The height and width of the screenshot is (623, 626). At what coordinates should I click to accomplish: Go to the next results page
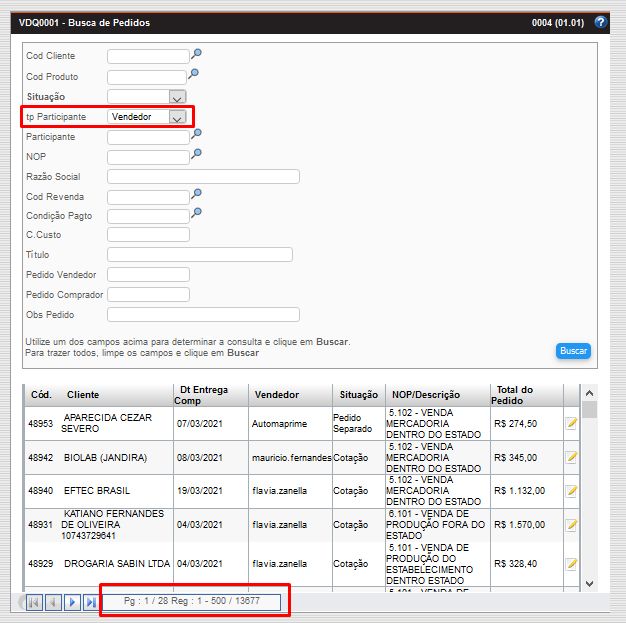pyautogui.click(x=72, y=602)
